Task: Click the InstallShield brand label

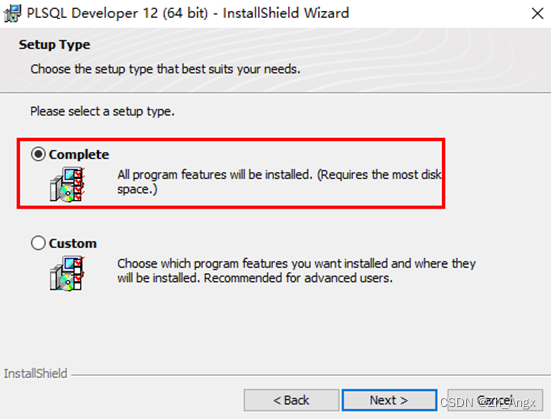Action: tap(35, 373)
